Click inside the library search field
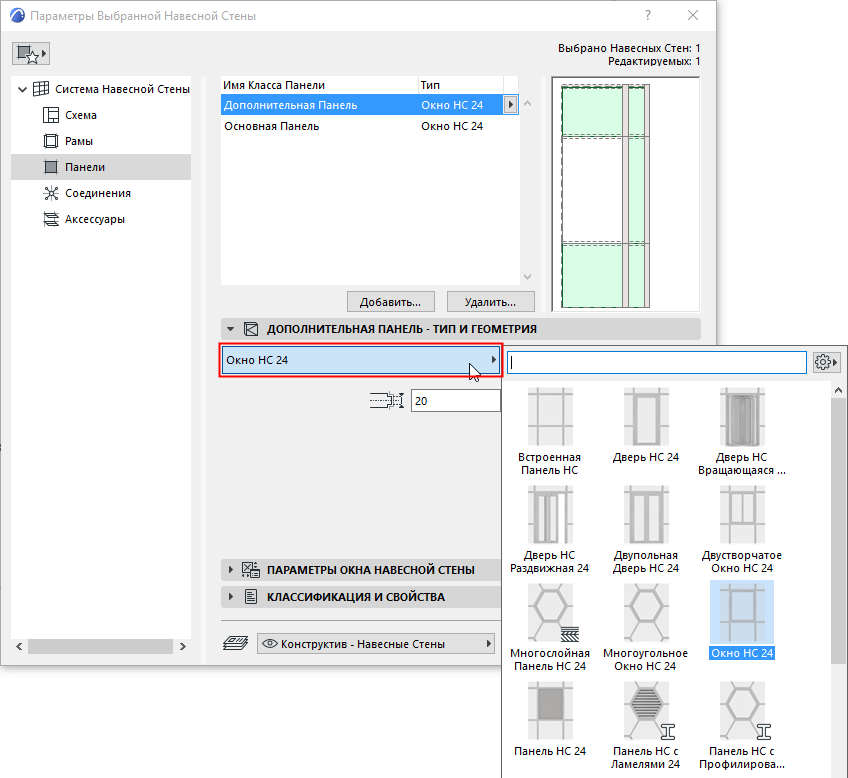848x778 pixels. coord(655,362)
